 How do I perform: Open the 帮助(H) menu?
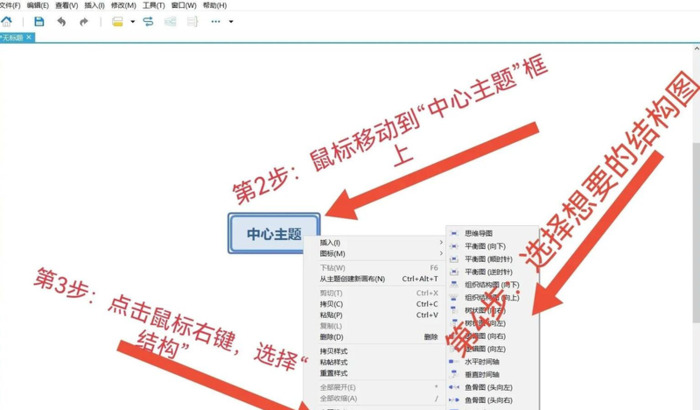(215, 5)
